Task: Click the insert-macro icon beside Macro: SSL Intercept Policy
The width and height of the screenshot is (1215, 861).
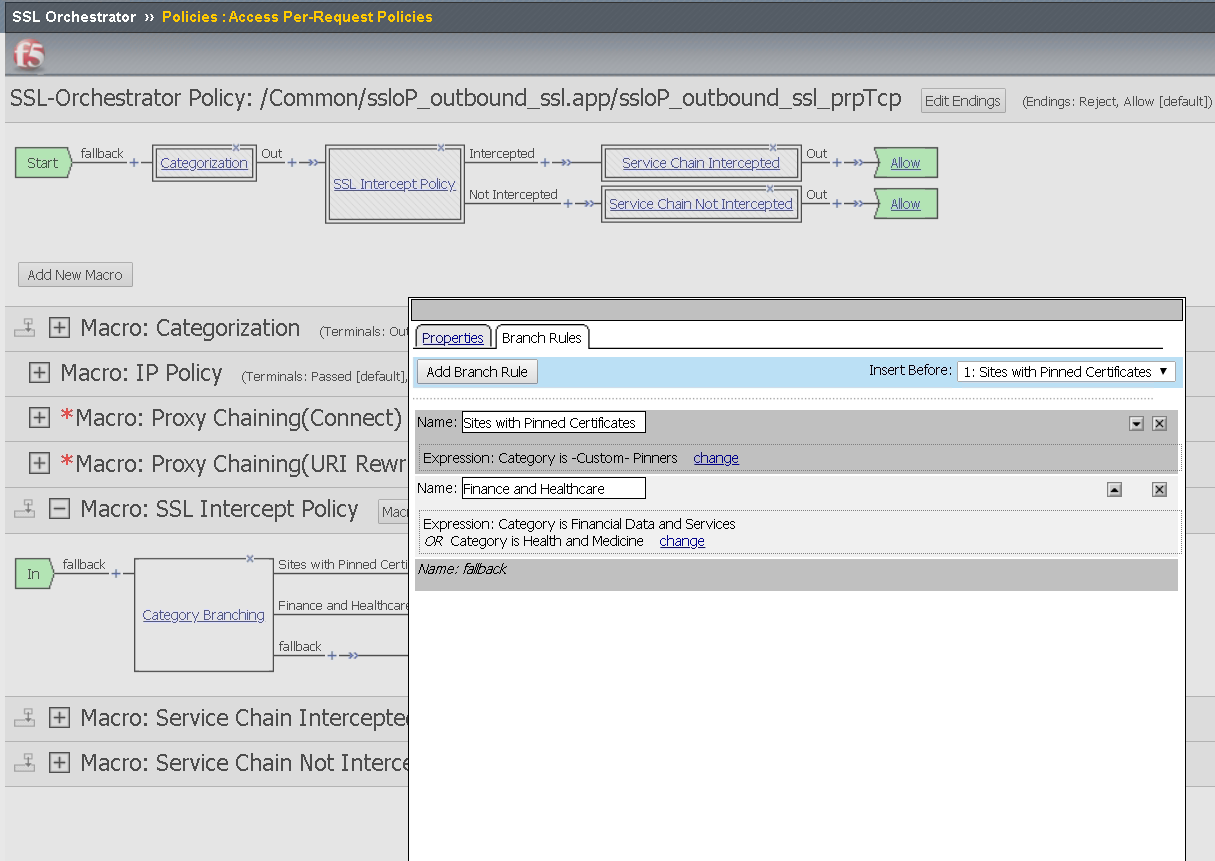Action: coord(25,509)
